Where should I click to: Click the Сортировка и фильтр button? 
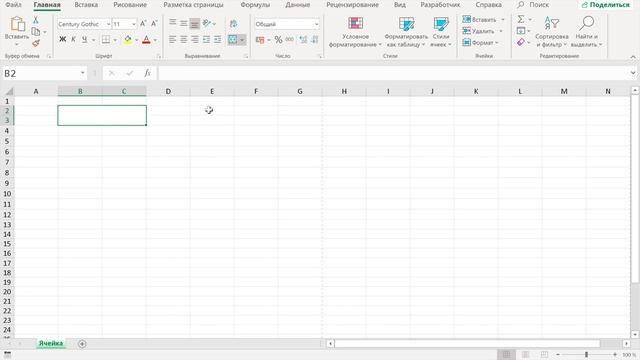pos(552,32)
